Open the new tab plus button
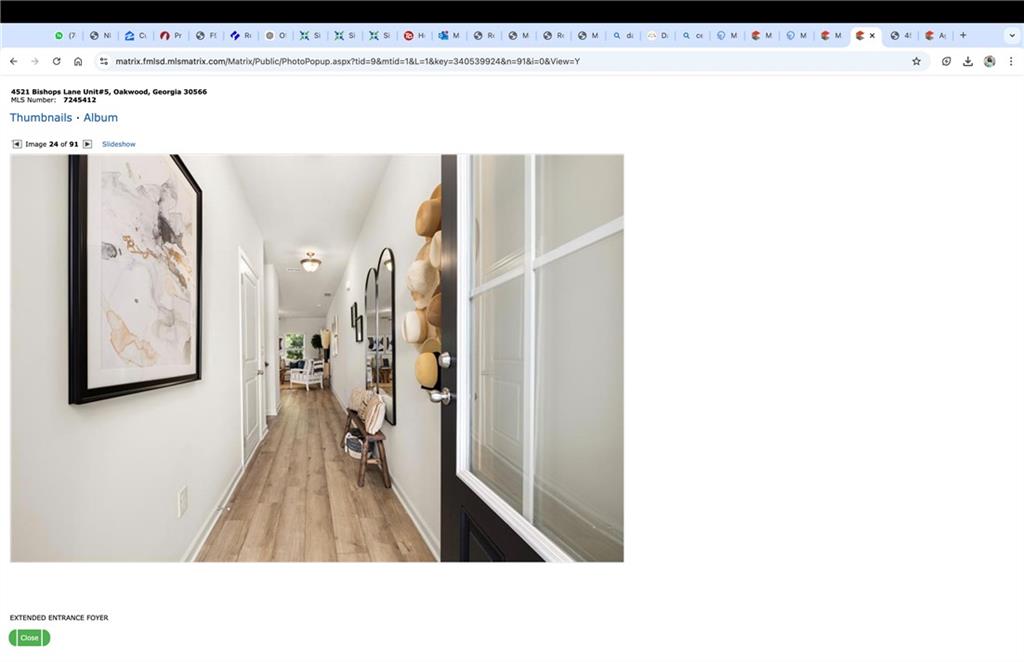Screen dimensions: 1024x662 pos(963,35)
